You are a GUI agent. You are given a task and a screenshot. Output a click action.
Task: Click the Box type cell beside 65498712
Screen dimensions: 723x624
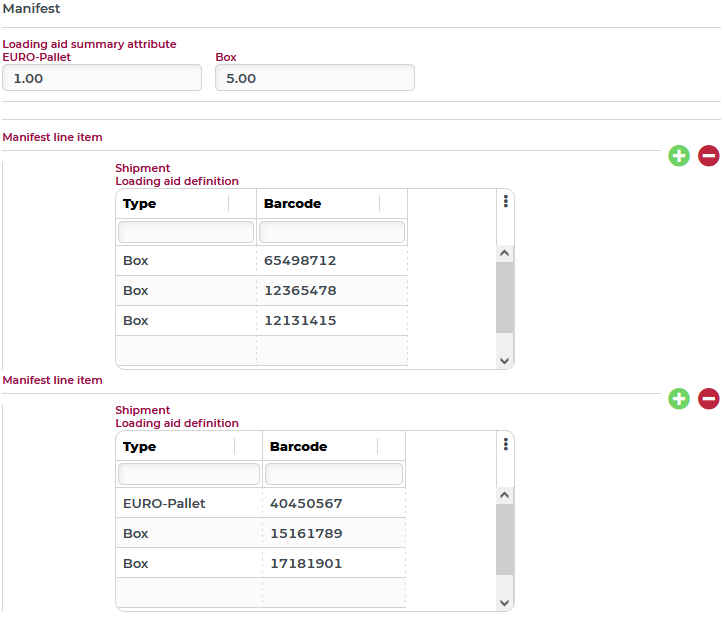click(186, 261)
